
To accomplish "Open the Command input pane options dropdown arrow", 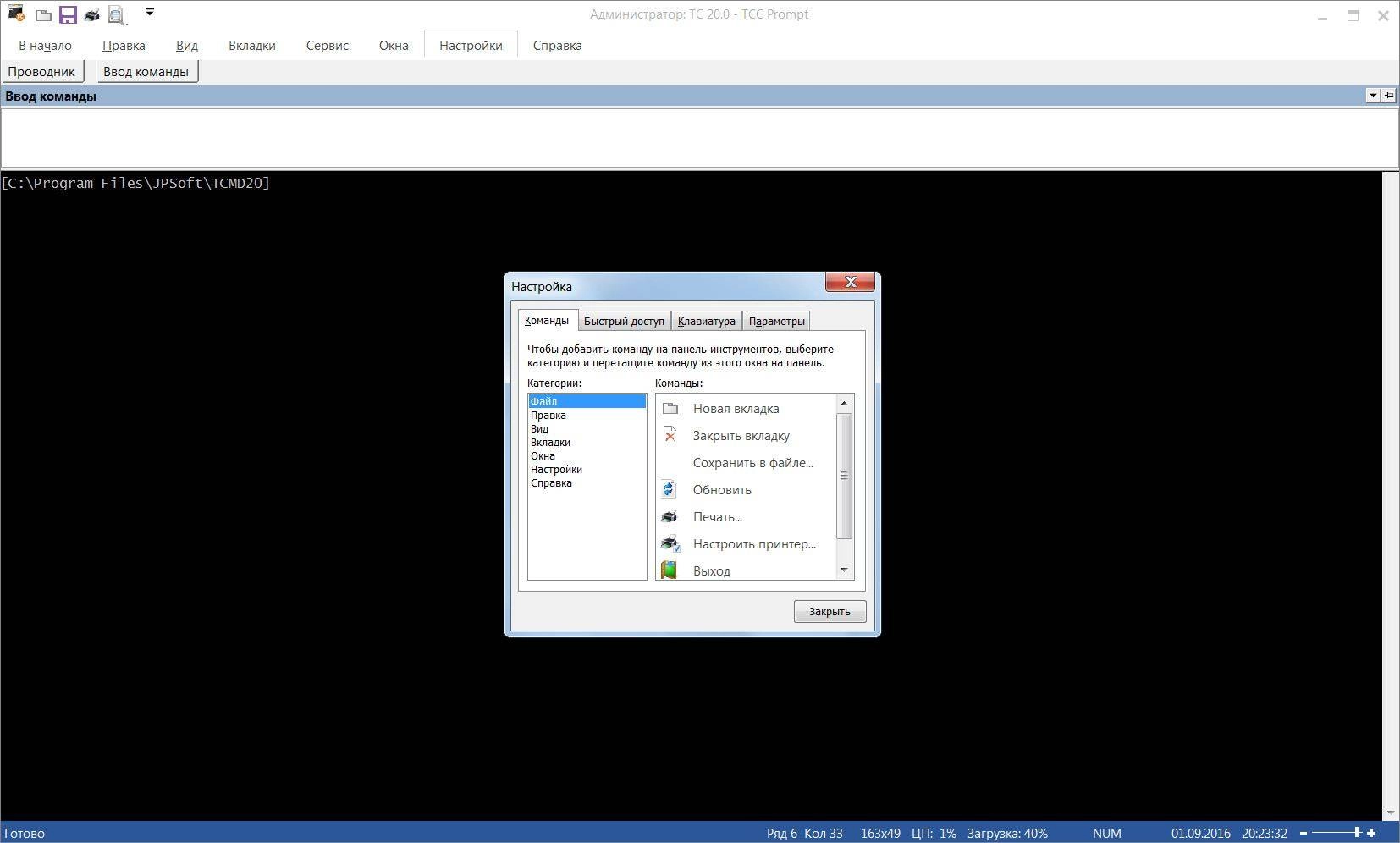I will (1373, 96).
